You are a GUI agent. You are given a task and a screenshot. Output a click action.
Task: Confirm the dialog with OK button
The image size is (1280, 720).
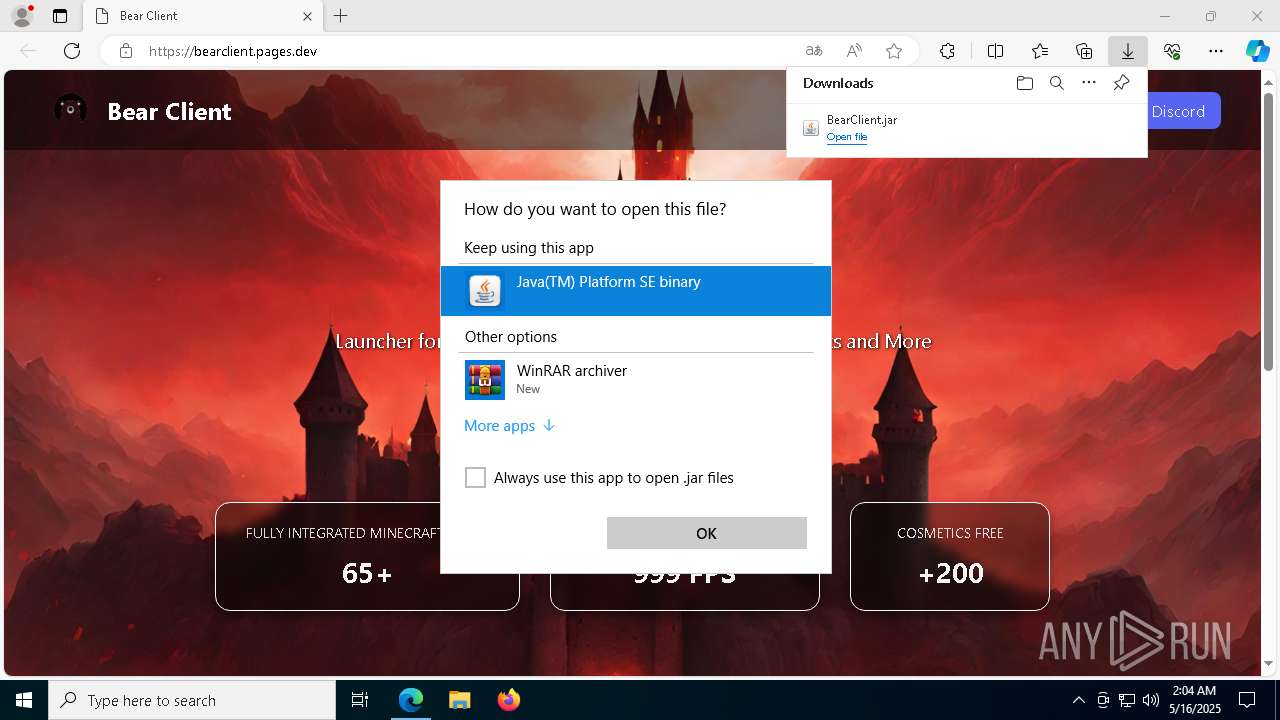tap(707, 533)
